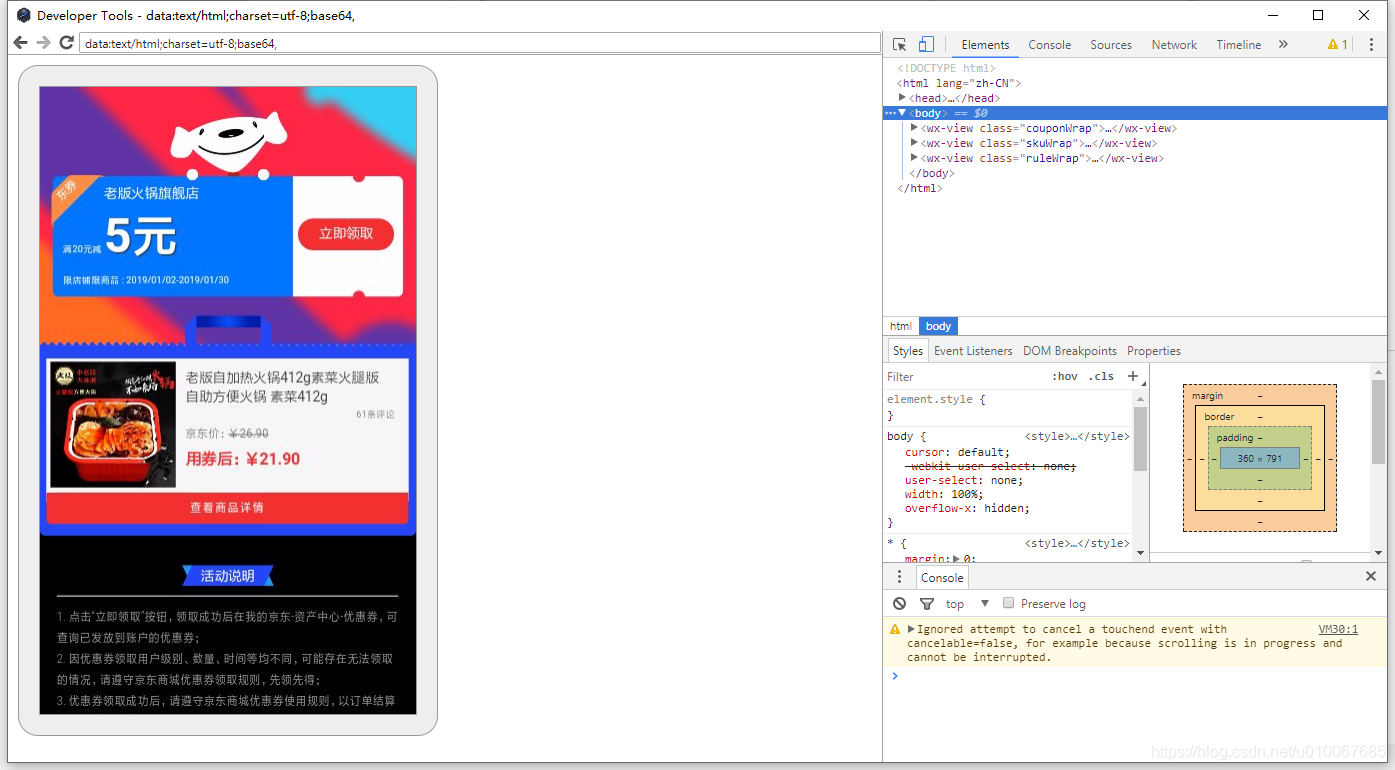Open the DevTools three-dot menu
The height and width of the screenshot is (770, 1395).
[1371, 45]
